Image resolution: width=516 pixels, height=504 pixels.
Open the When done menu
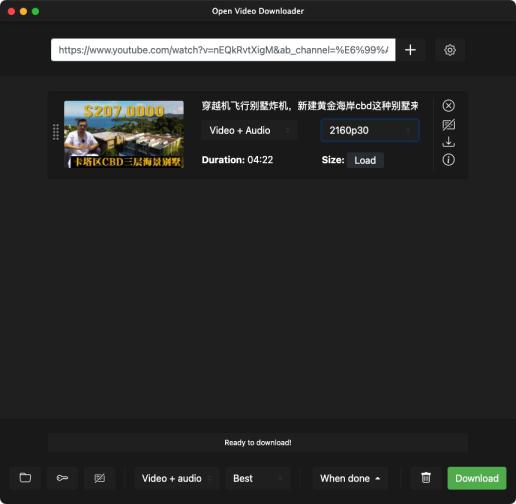(x=350, y=478)
